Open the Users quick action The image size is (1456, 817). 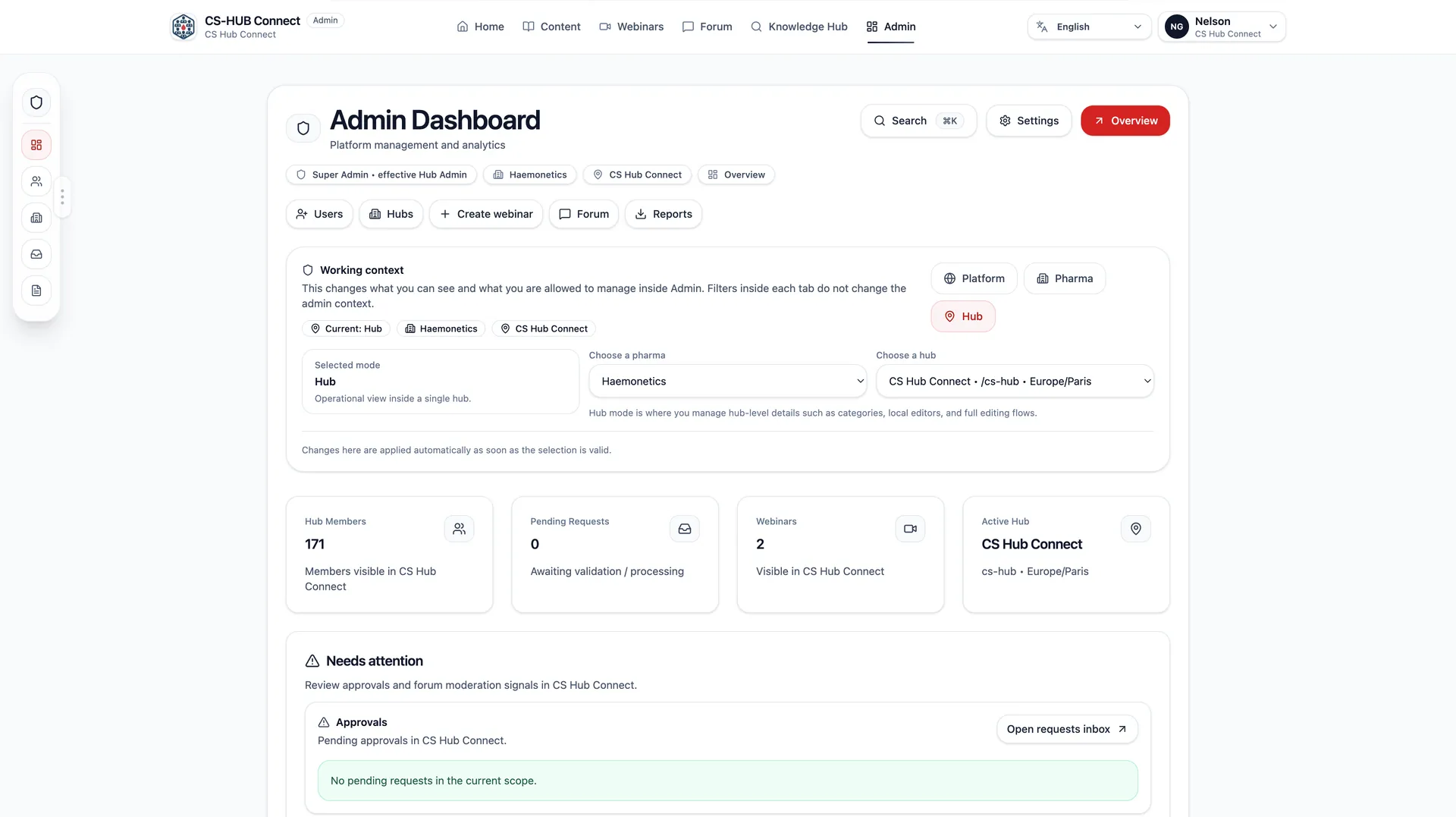point(319,214)
